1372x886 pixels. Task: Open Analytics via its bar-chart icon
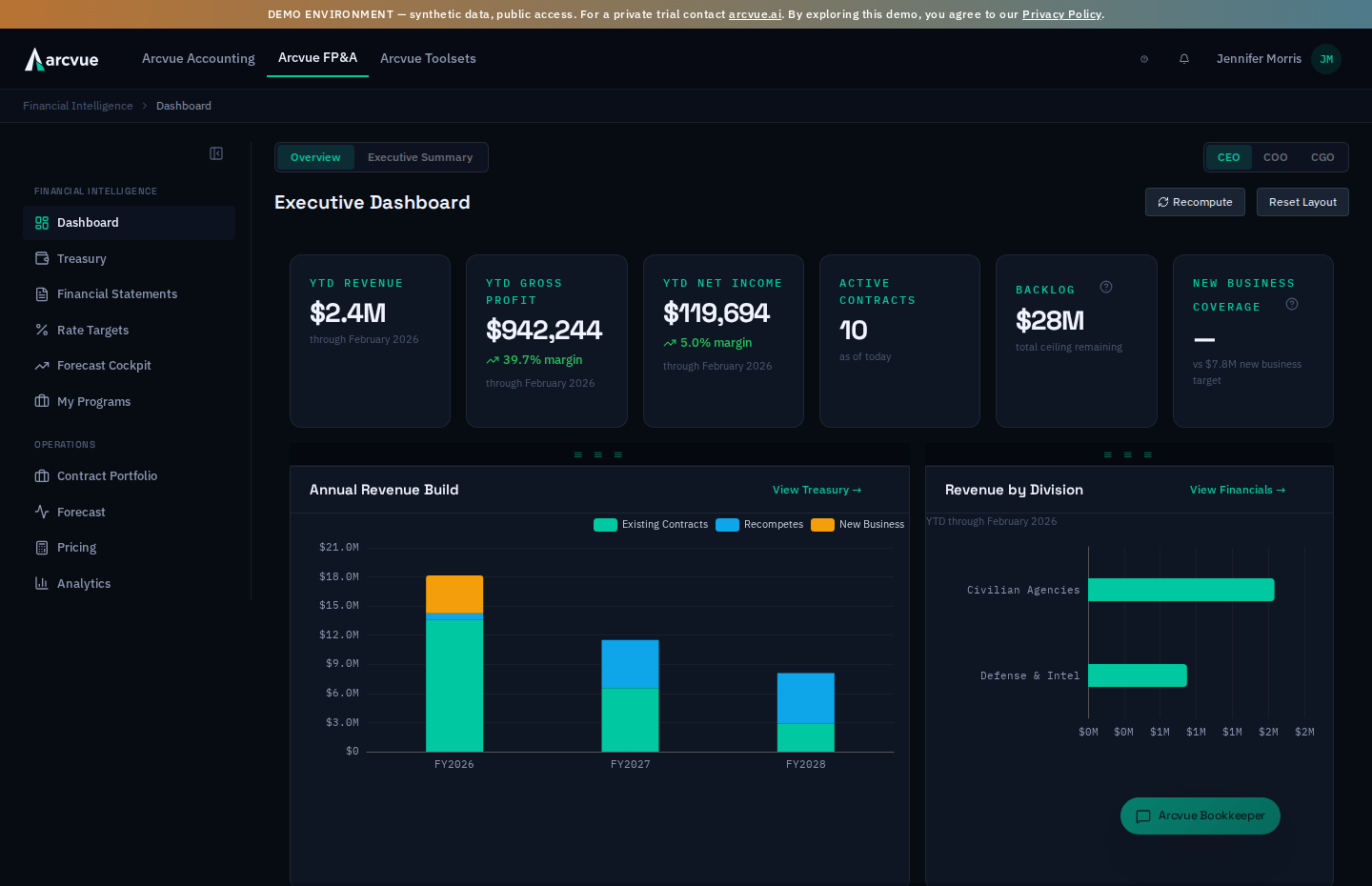(x=42, y=583)
